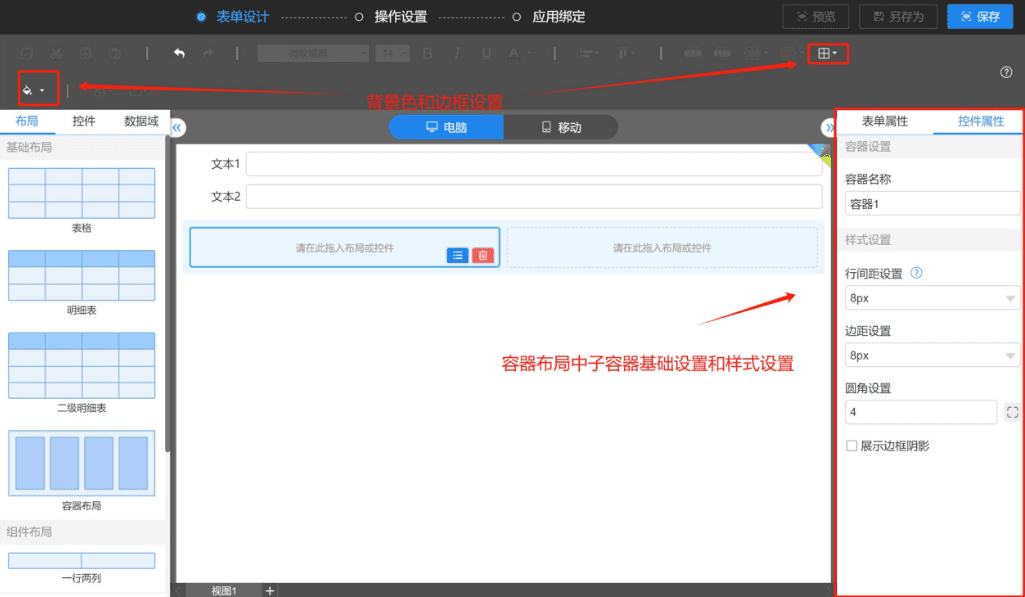
Task: Open the background fill color dropdown
Action: tap(33, 90)
